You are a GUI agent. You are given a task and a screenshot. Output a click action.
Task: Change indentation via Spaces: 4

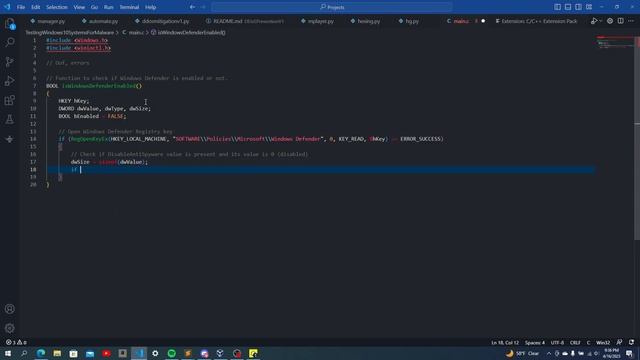point(535,342)
